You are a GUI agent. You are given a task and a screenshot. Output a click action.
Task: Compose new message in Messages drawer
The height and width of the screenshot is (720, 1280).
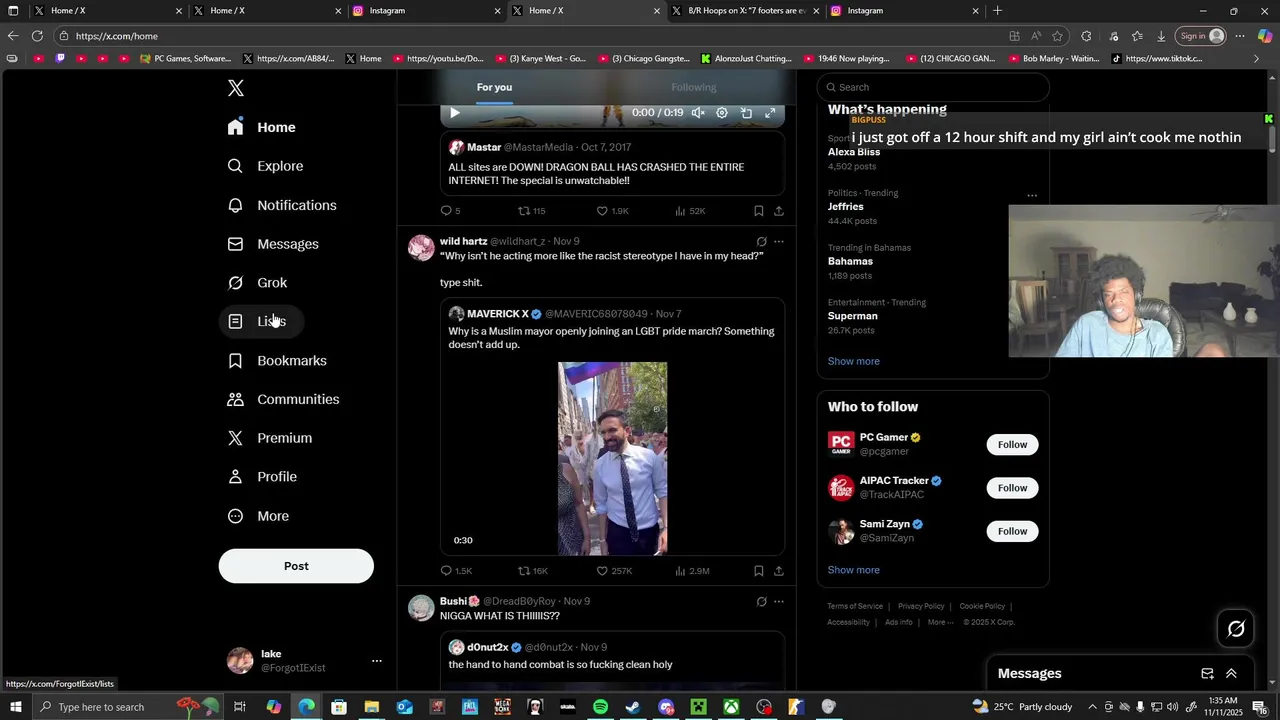1207,674
